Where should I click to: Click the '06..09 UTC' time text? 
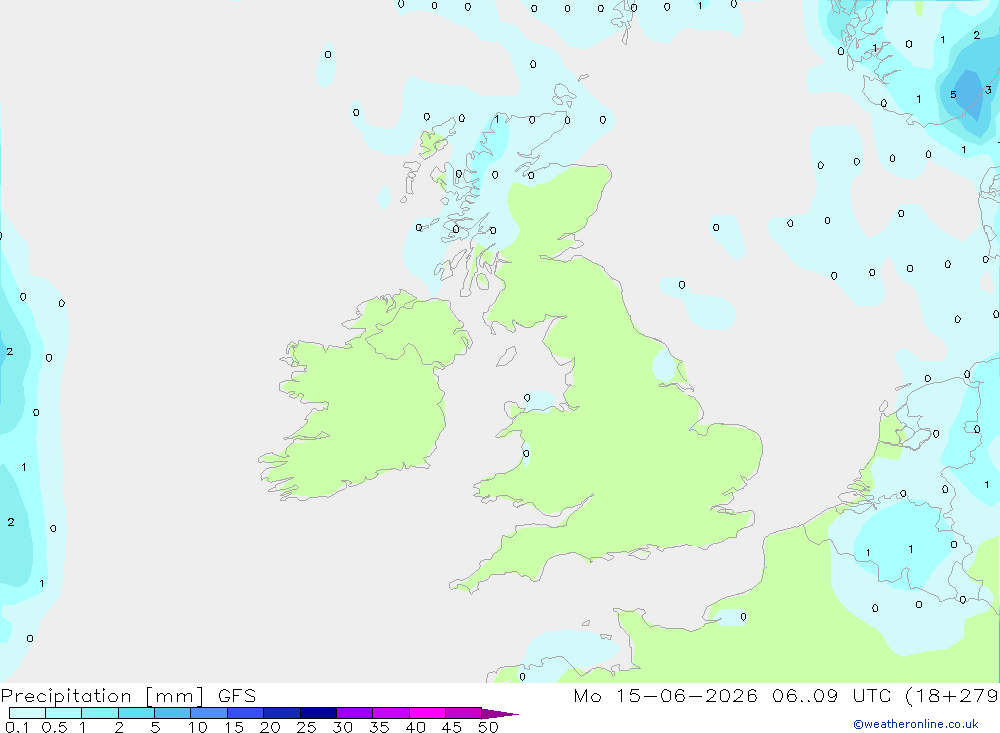click(831, 695)
